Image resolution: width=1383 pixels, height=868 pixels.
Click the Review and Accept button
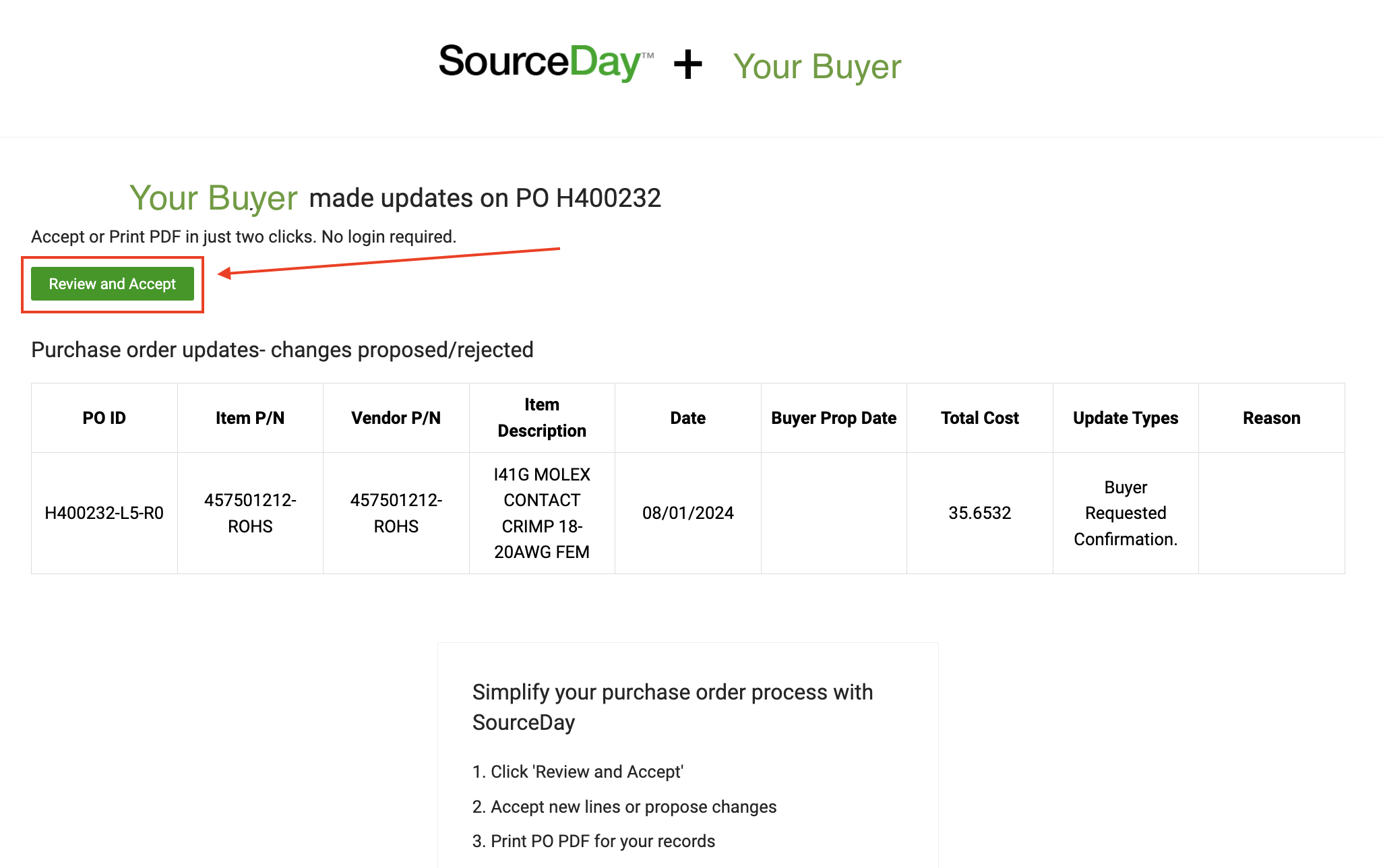click(113, 284)
